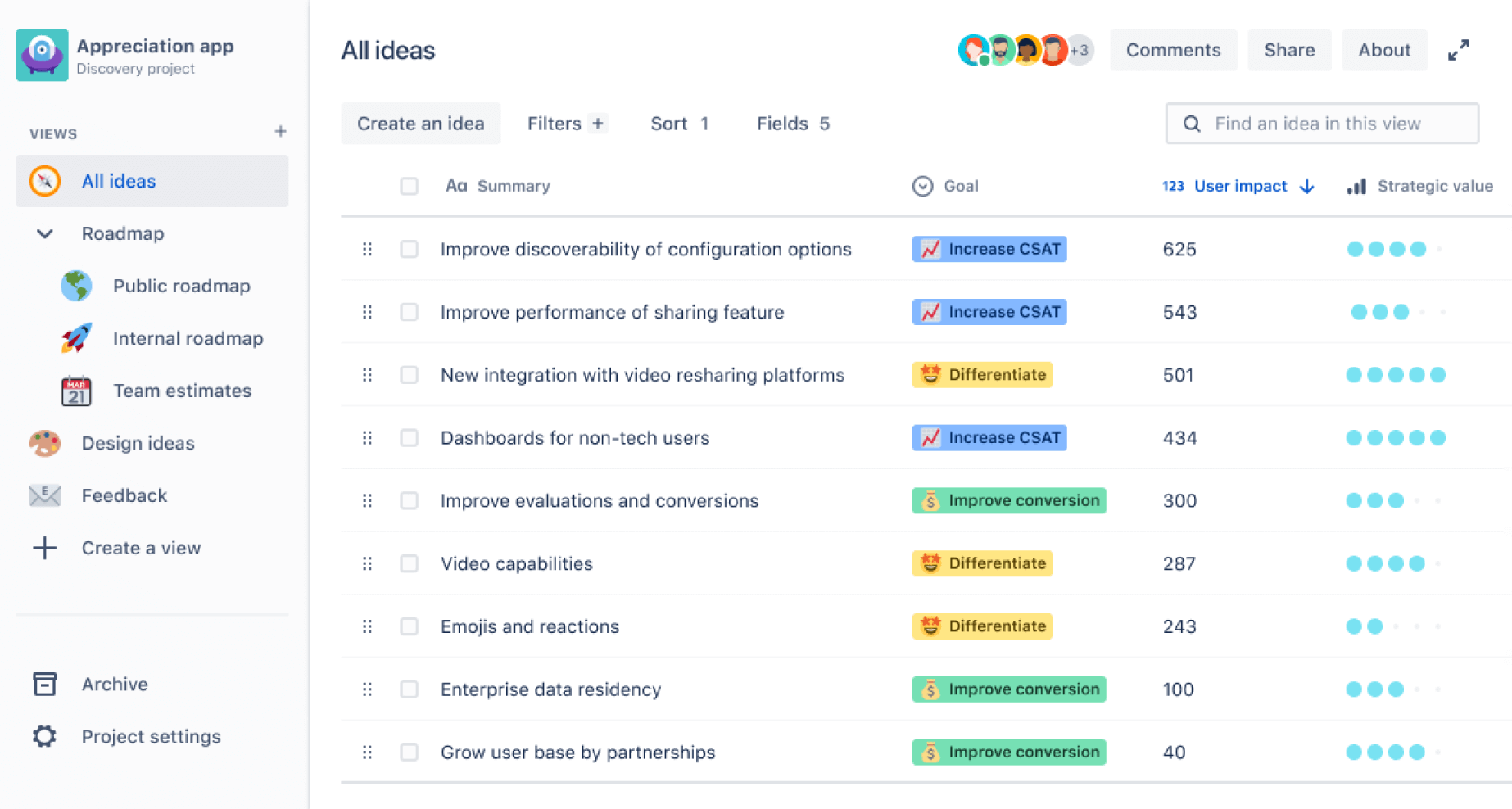Open Team estimates via the calendar icon
This screenshot has height=809, width=1512.
(76, 391)
